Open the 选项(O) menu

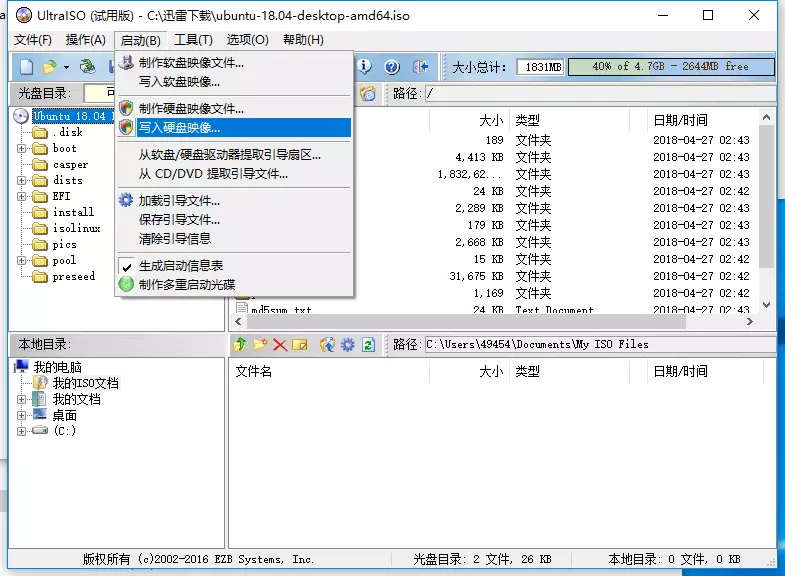247,40
